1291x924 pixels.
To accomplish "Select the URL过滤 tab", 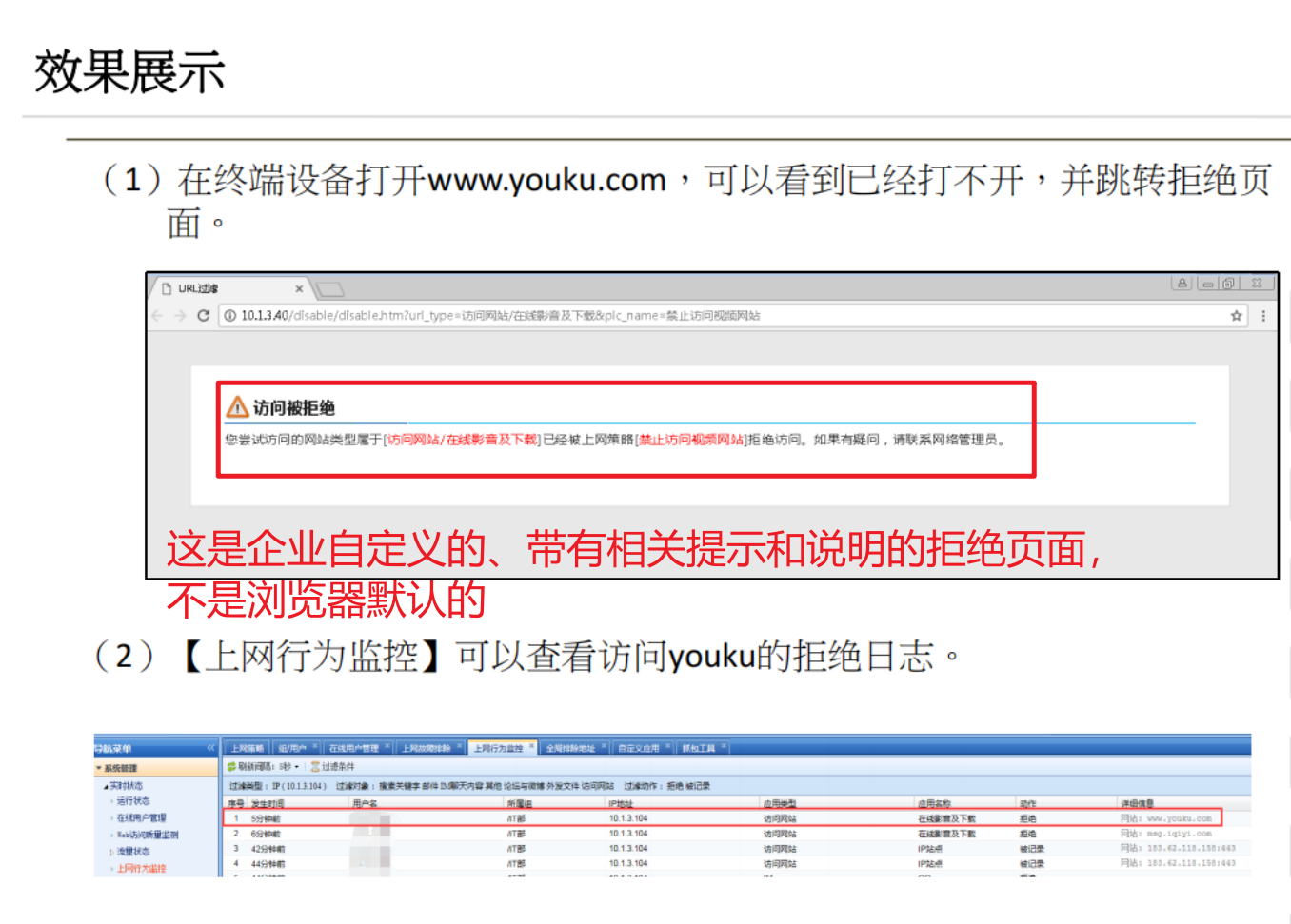I will click(231, 288).
